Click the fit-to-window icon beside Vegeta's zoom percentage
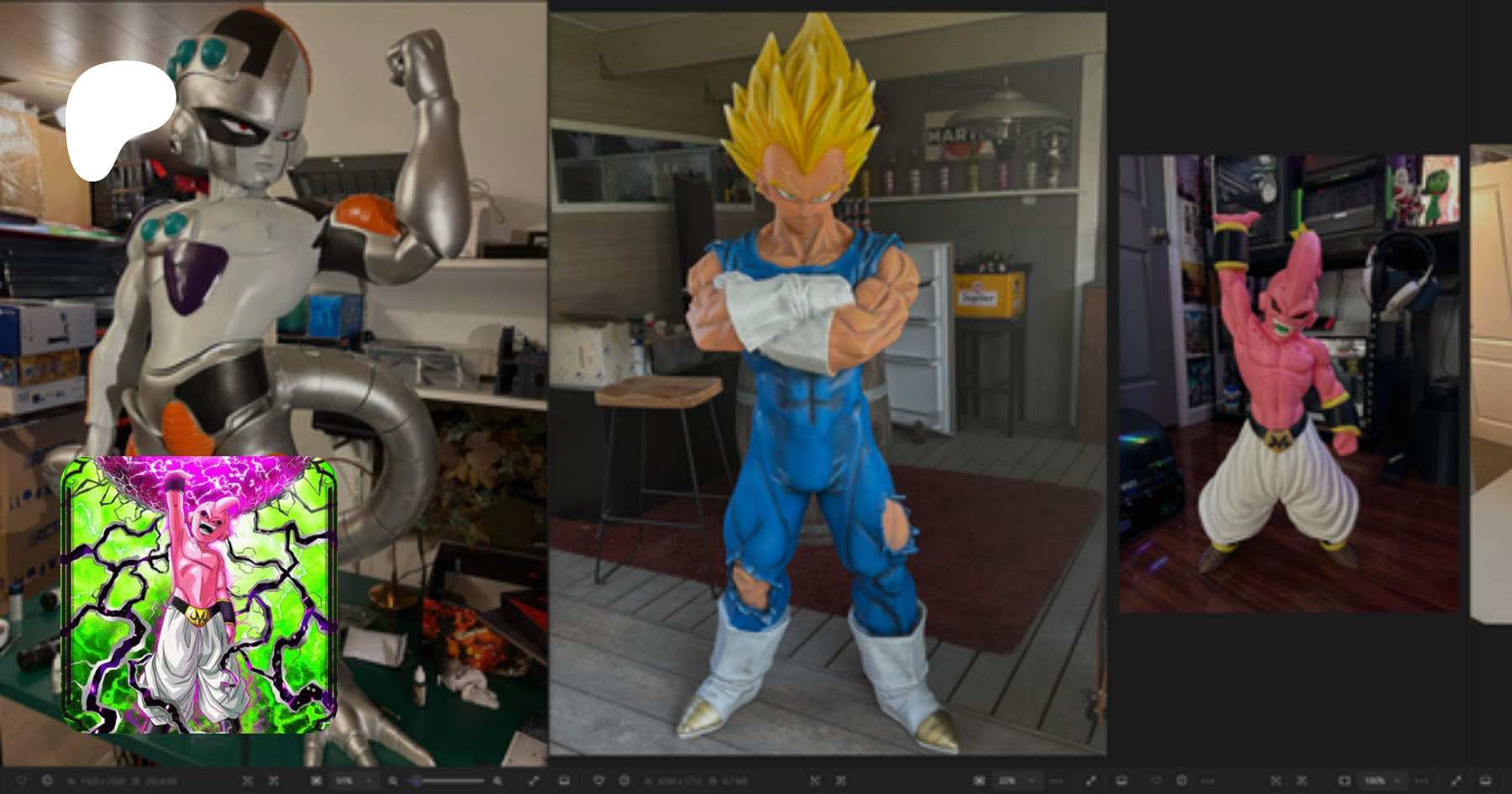 979,781
